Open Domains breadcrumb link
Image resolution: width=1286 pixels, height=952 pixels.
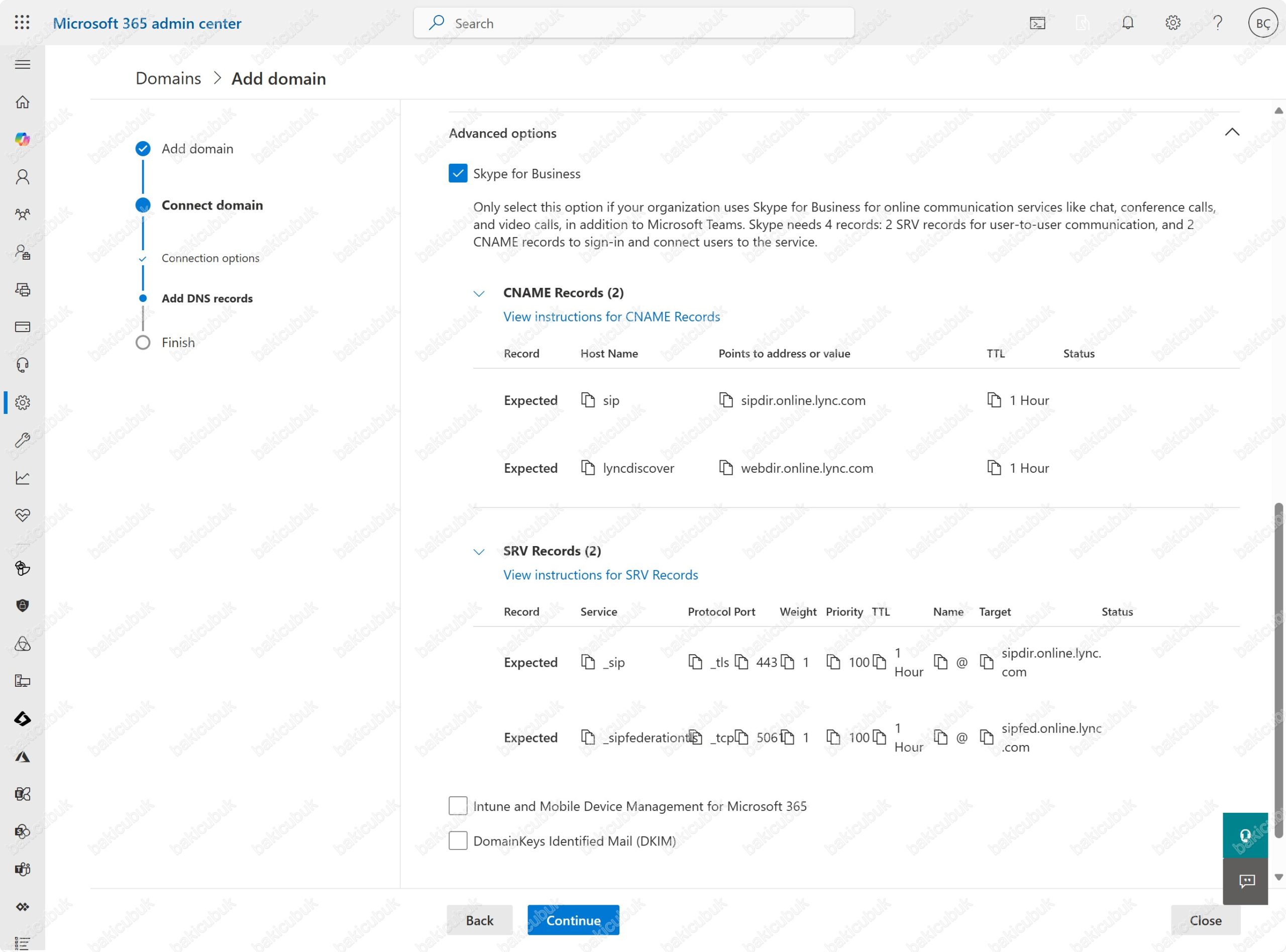(x=168, y=78)
